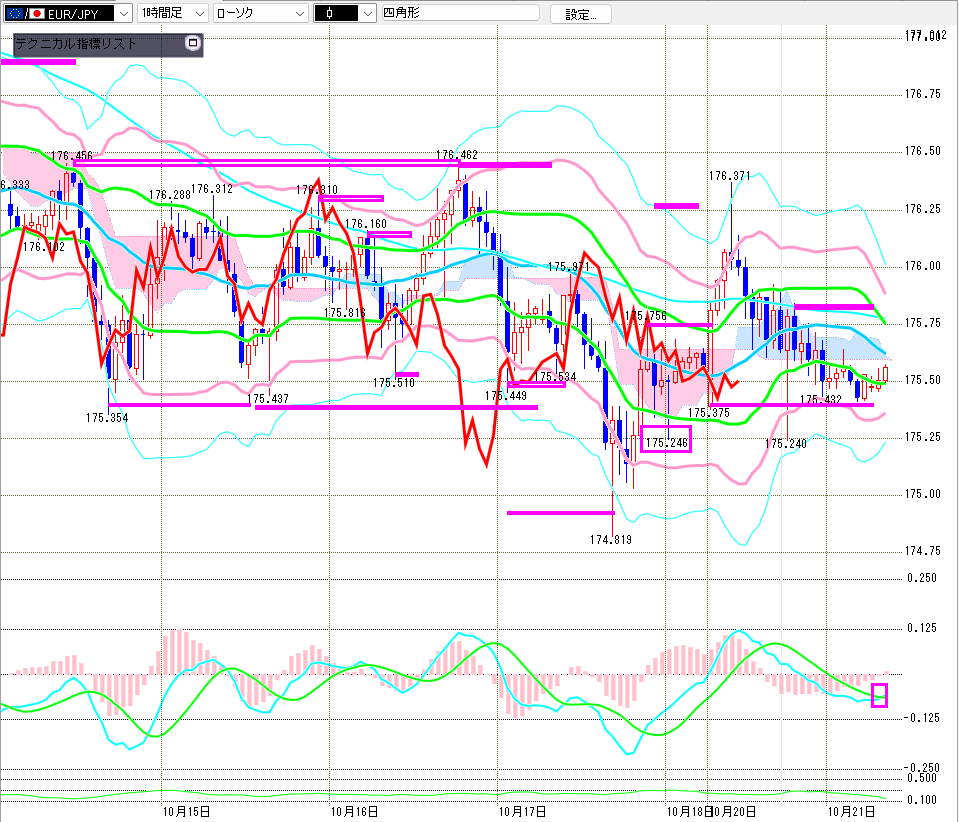Viewport: 959px width, 822px height.
Task: Select the magenta rectangle around 175.246
Action: coord(665,439)
